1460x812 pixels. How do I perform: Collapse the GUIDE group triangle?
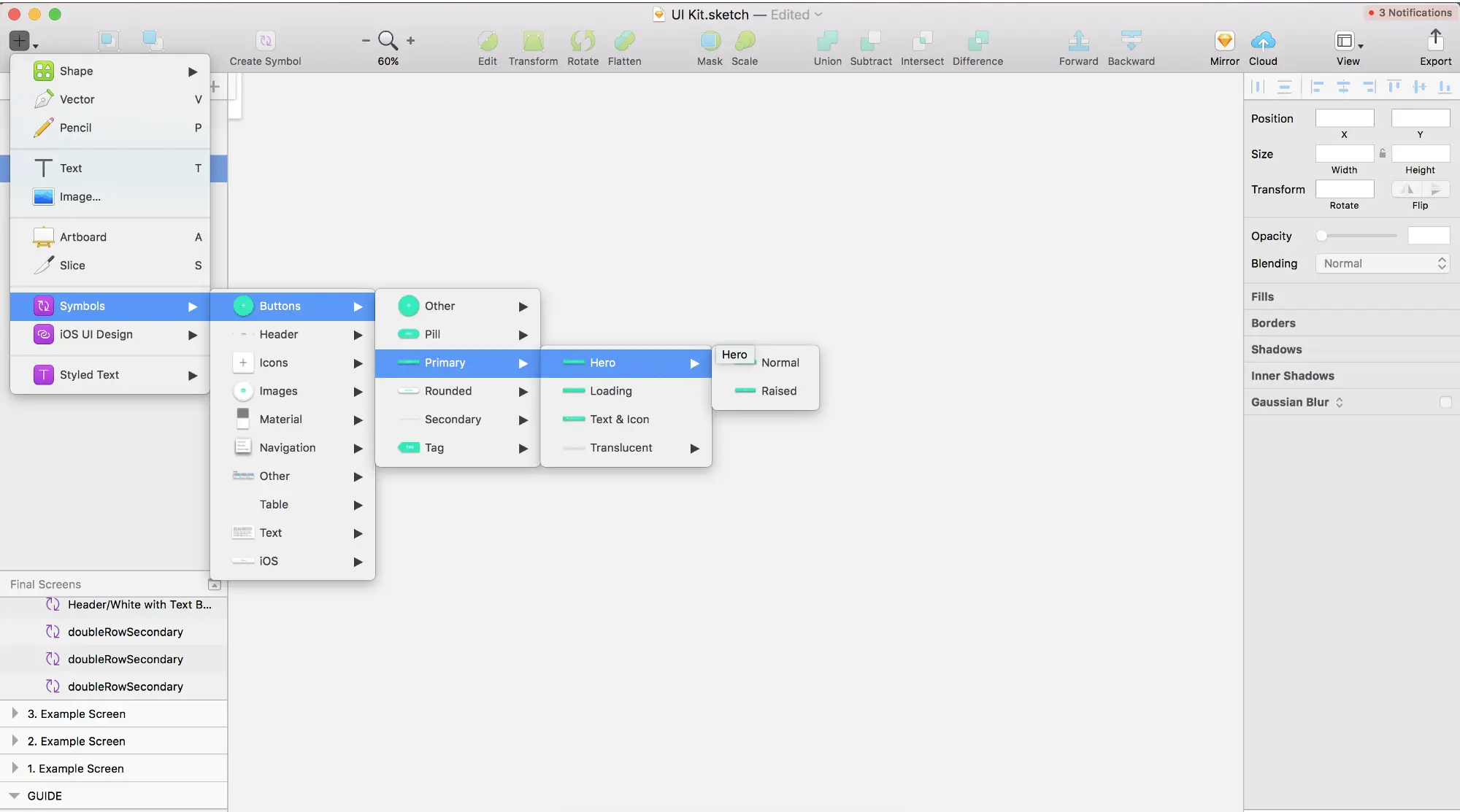pyautogui.click(x=14, y=796)
